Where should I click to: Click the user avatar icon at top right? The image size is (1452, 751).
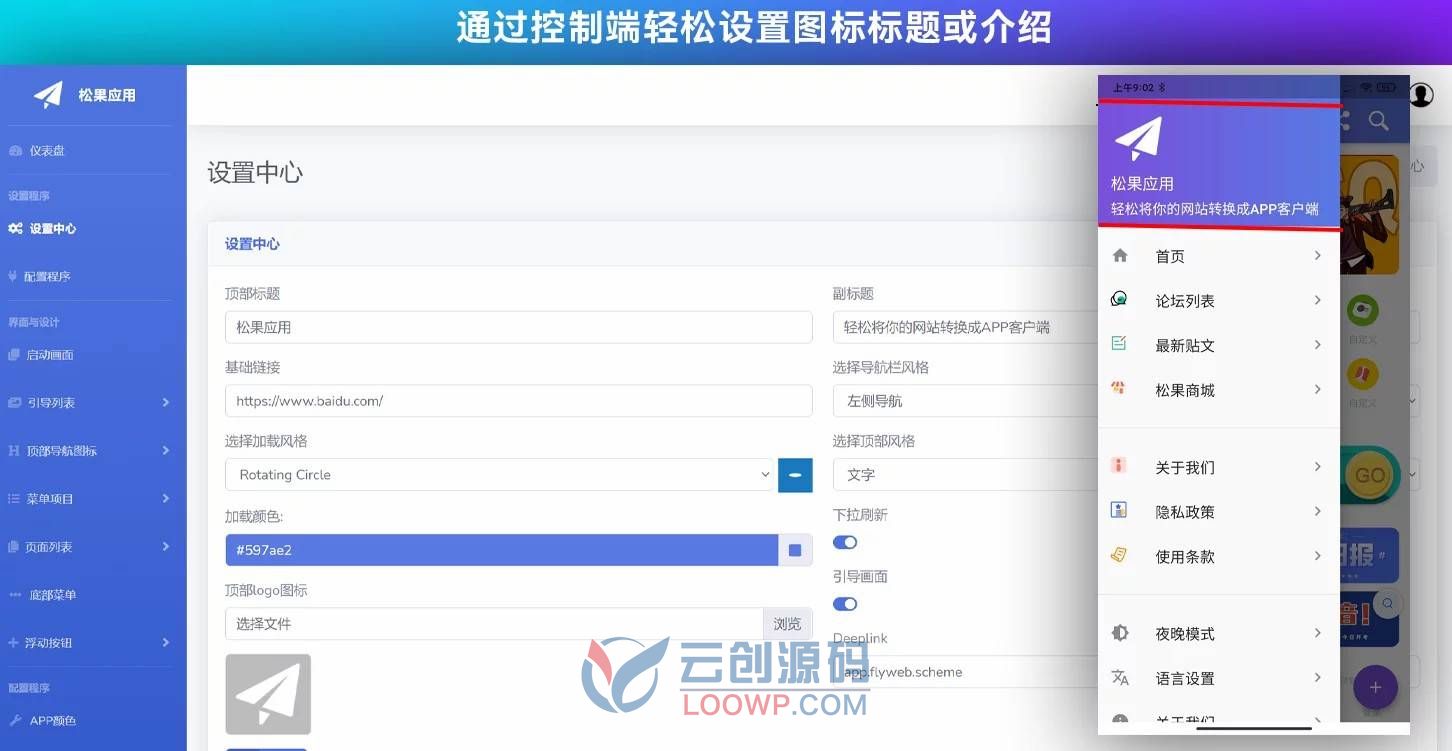click(x=1421, y=94)
